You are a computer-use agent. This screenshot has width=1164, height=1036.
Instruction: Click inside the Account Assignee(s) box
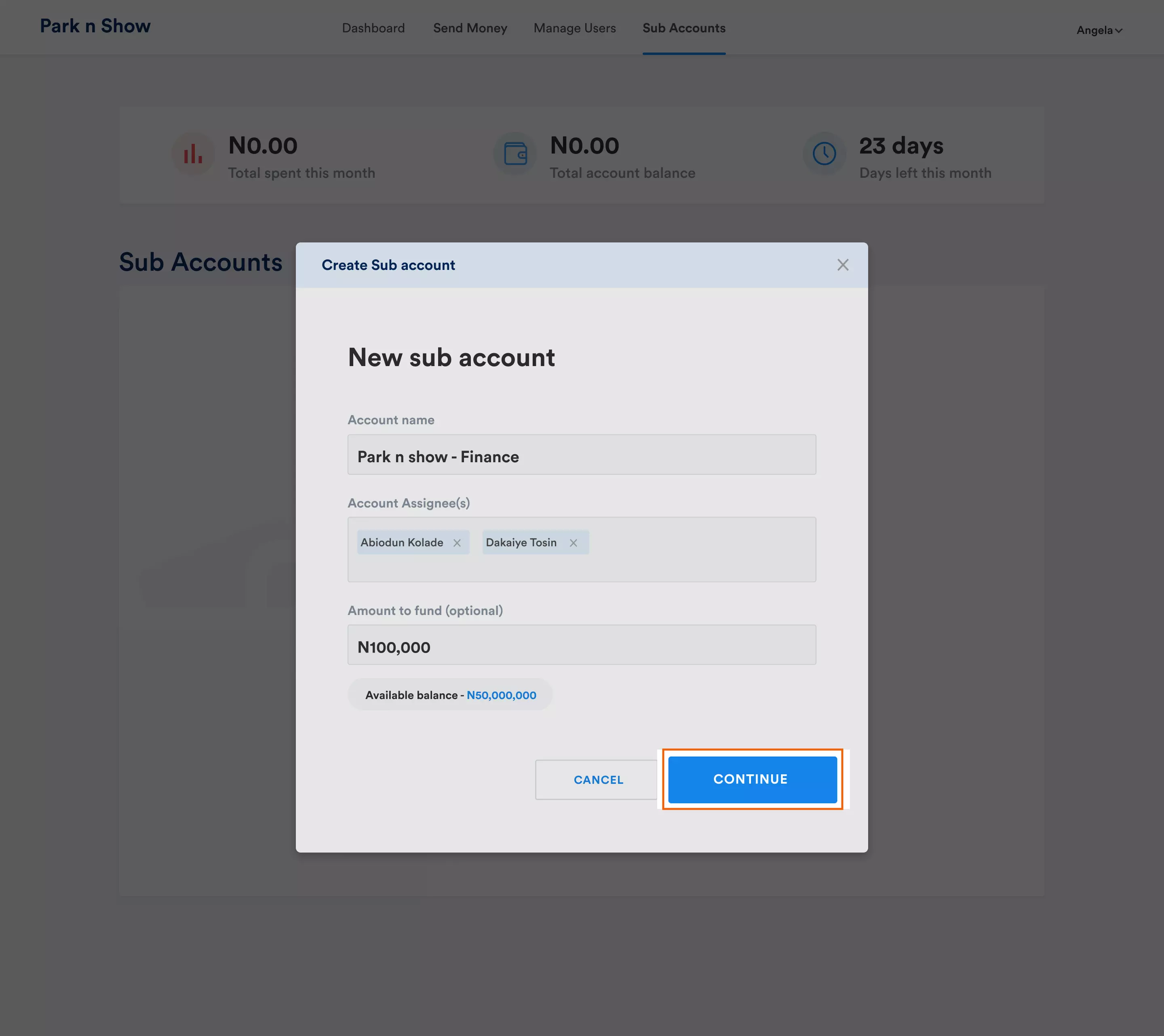click(x=582, y=549)
